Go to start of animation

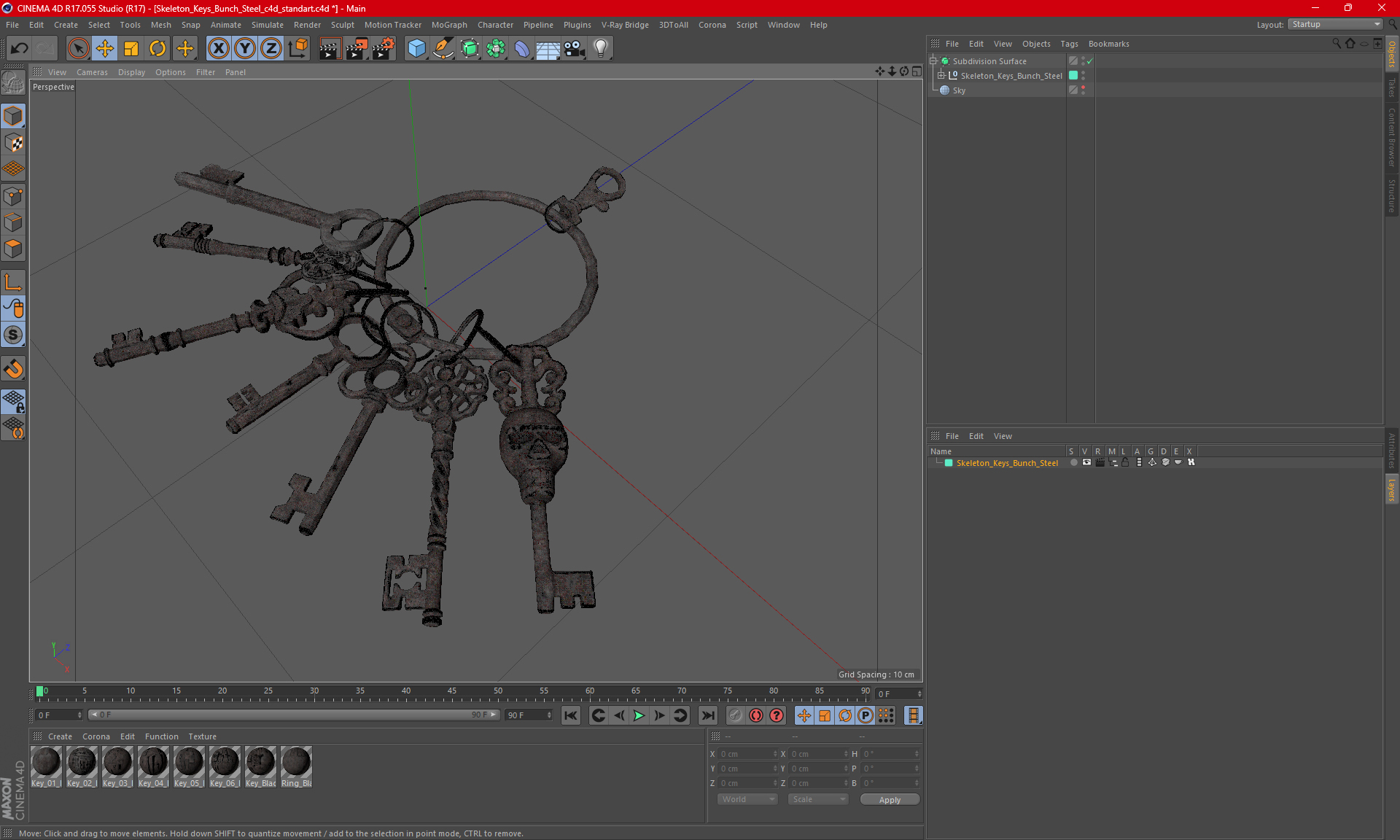point(571,715)
